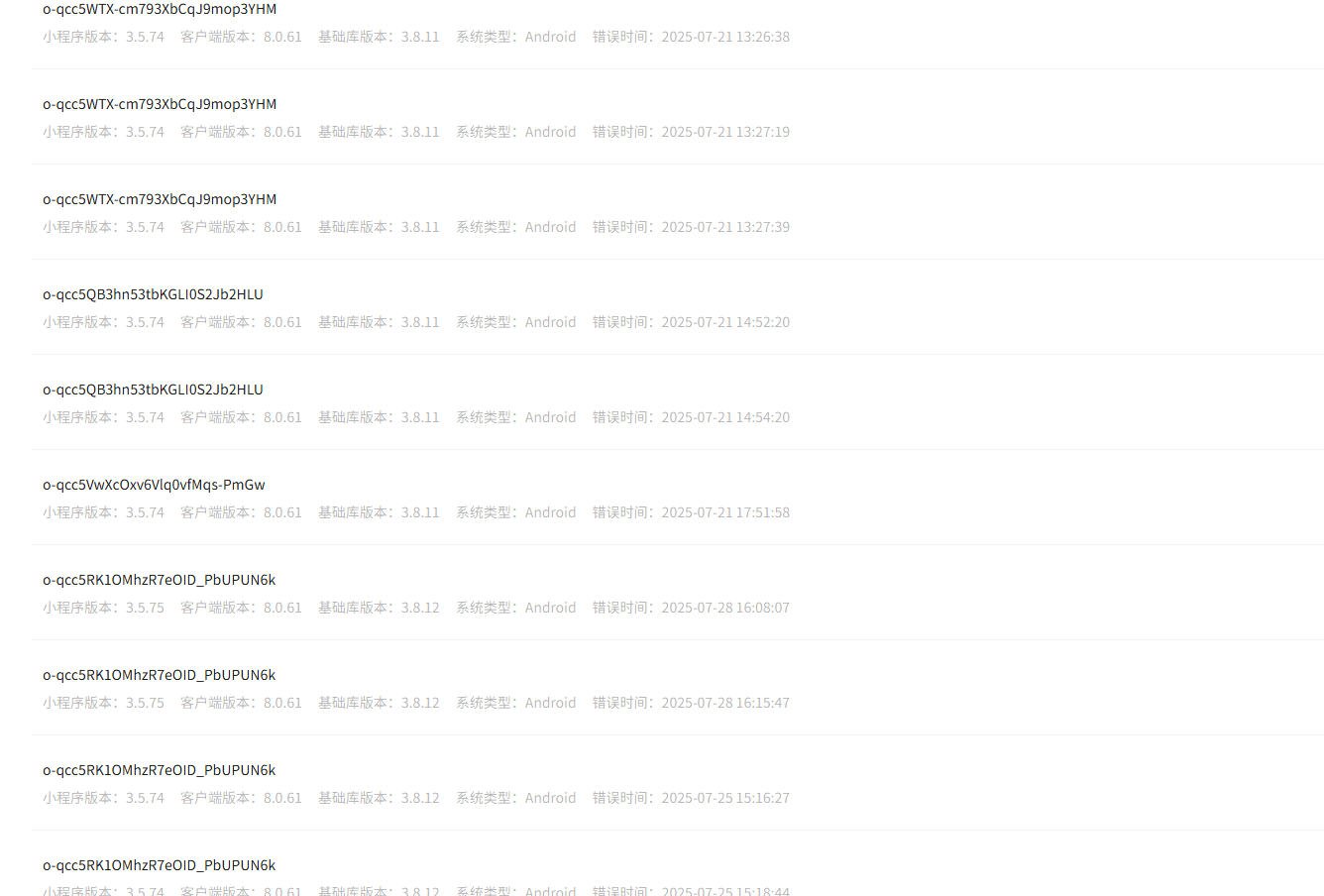Image resolution: width=1324 pixels, height=896 pixels.
Task: Open user ID above error time 2025-07-25 15:16:27
Action: coord(159,770)
